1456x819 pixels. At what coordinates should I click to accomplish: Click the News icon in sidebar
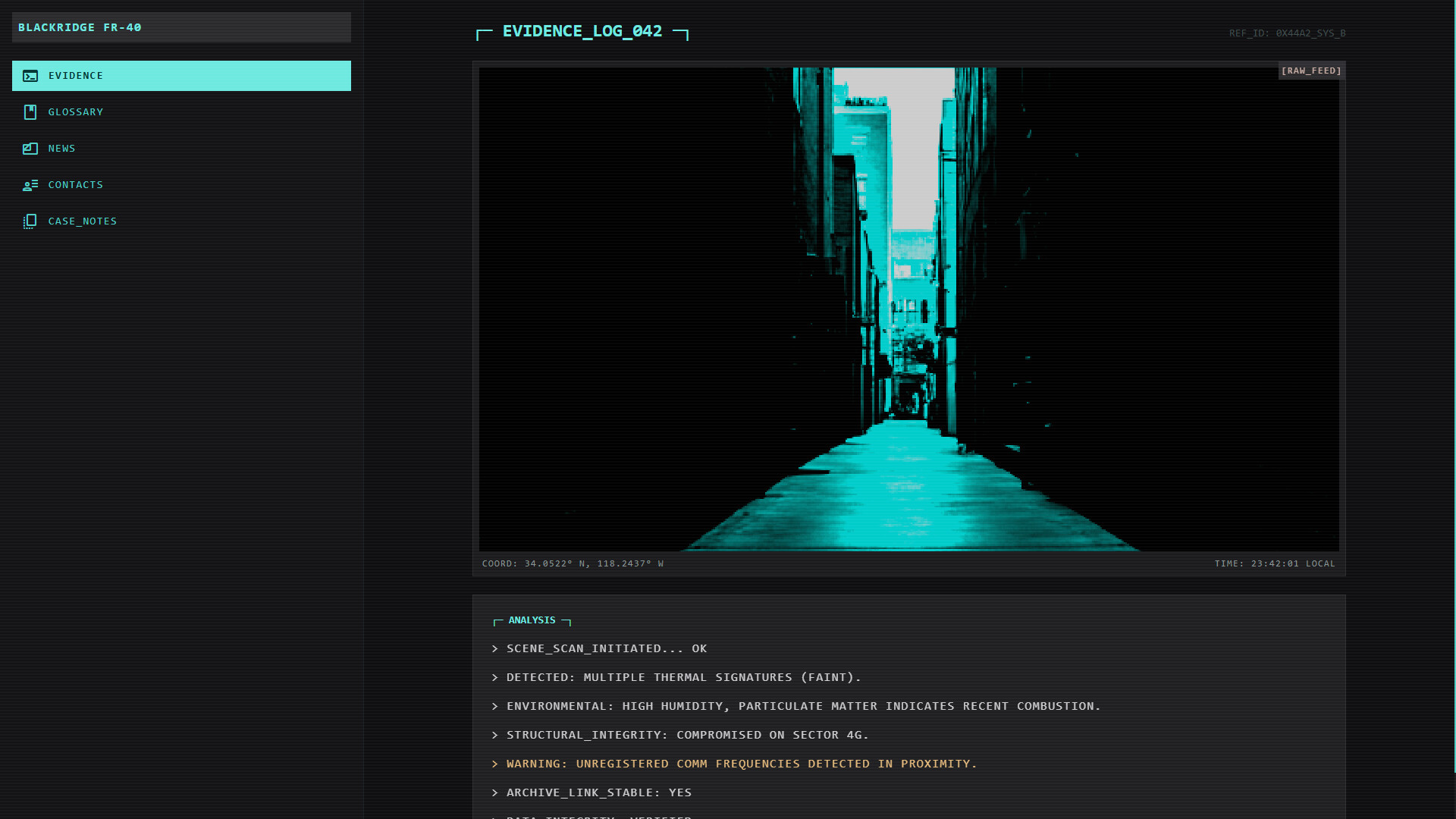pyautogui.click(x=30, y=149)
